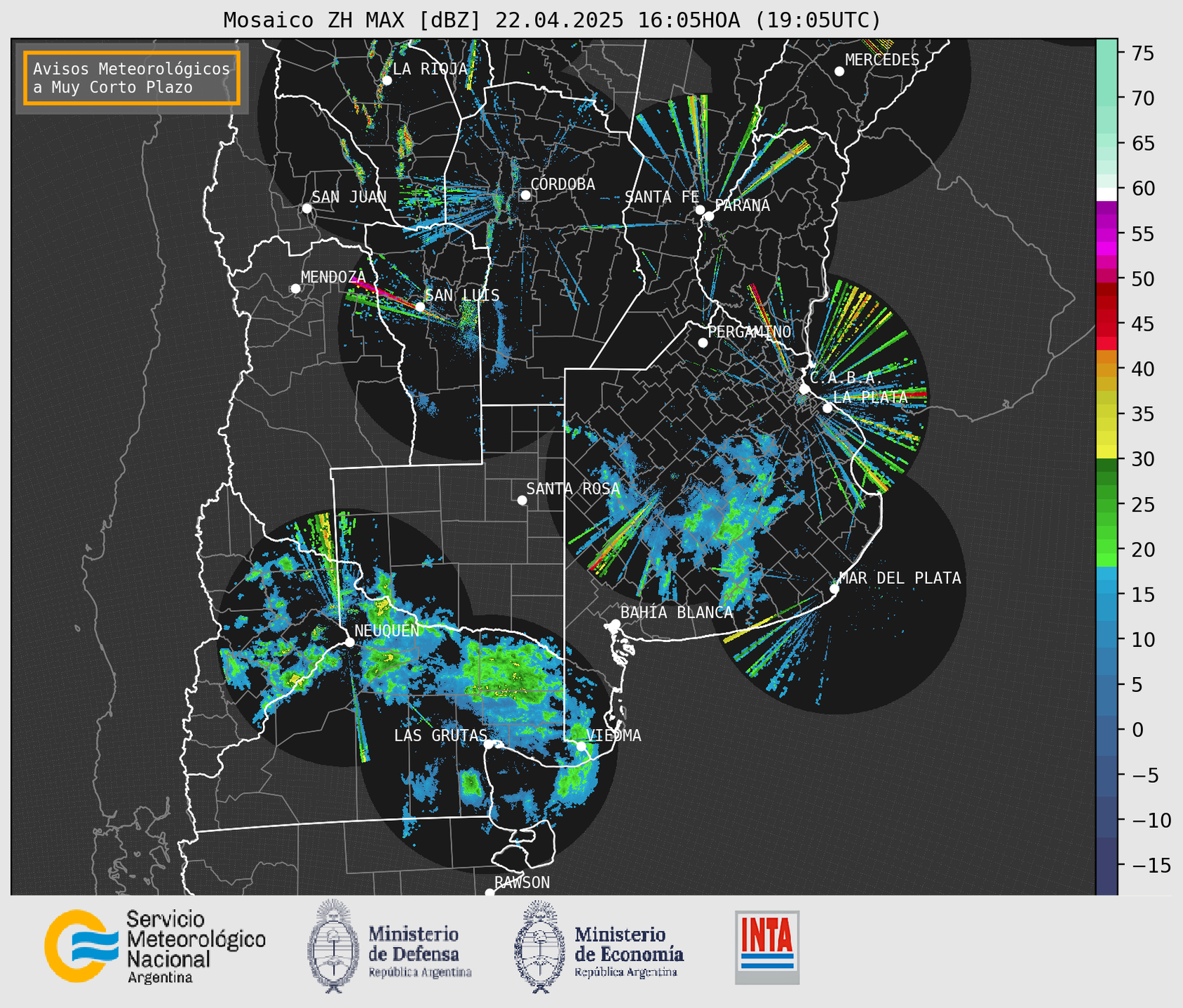Click the Servicio Meteorológico Nacional logo
This screenshot has width=1183, height=1008.
tap(155, 946)
